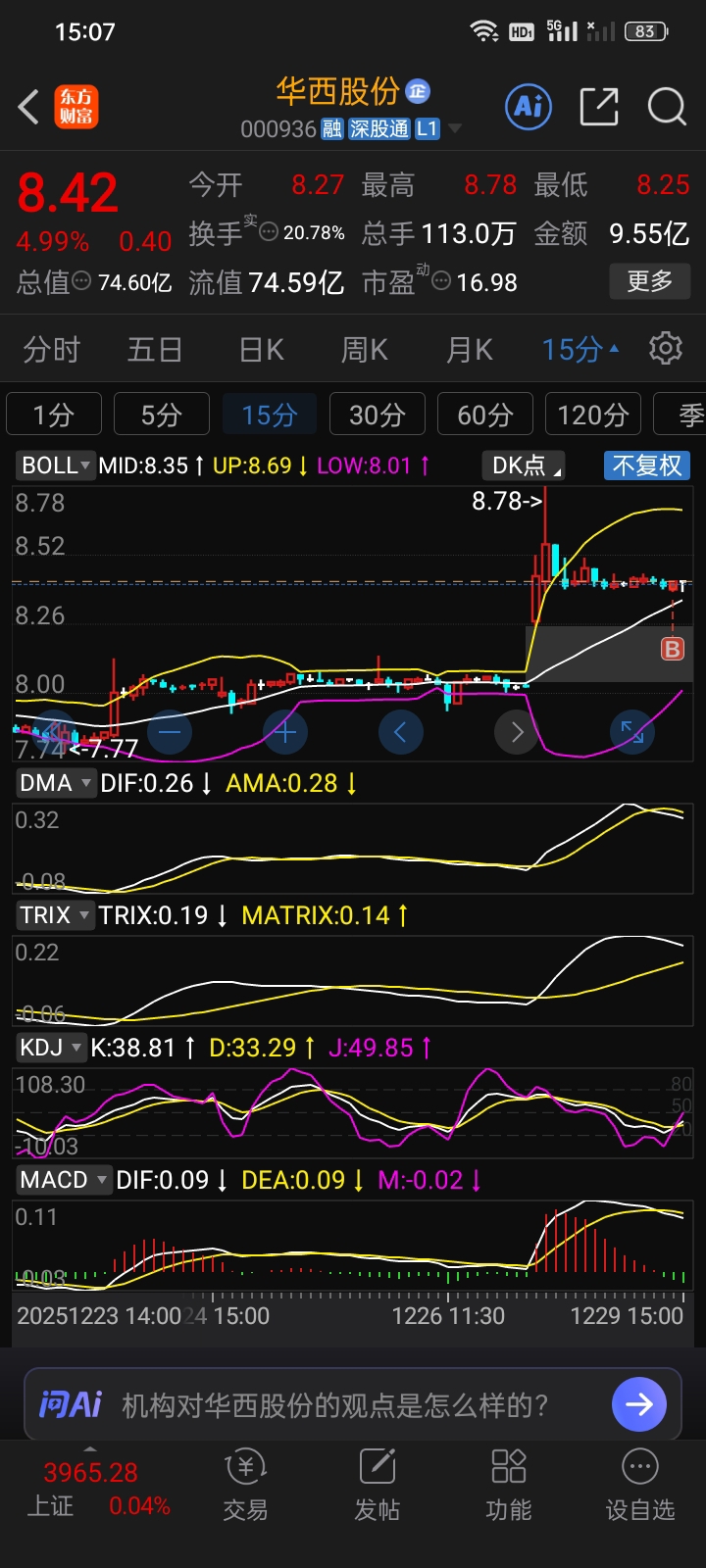
Task: Tap the share export icon
Action: [599, 106]
